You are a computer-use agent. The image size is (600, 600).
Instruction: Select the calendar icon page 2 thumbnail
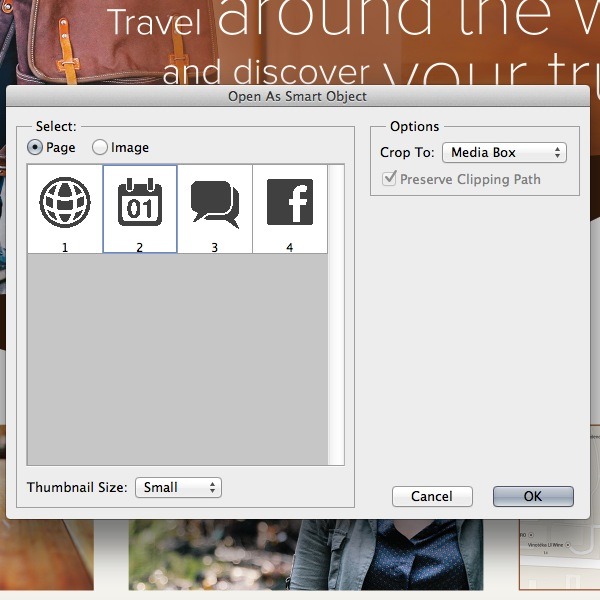pyautogui.click(x=140, y=209)
